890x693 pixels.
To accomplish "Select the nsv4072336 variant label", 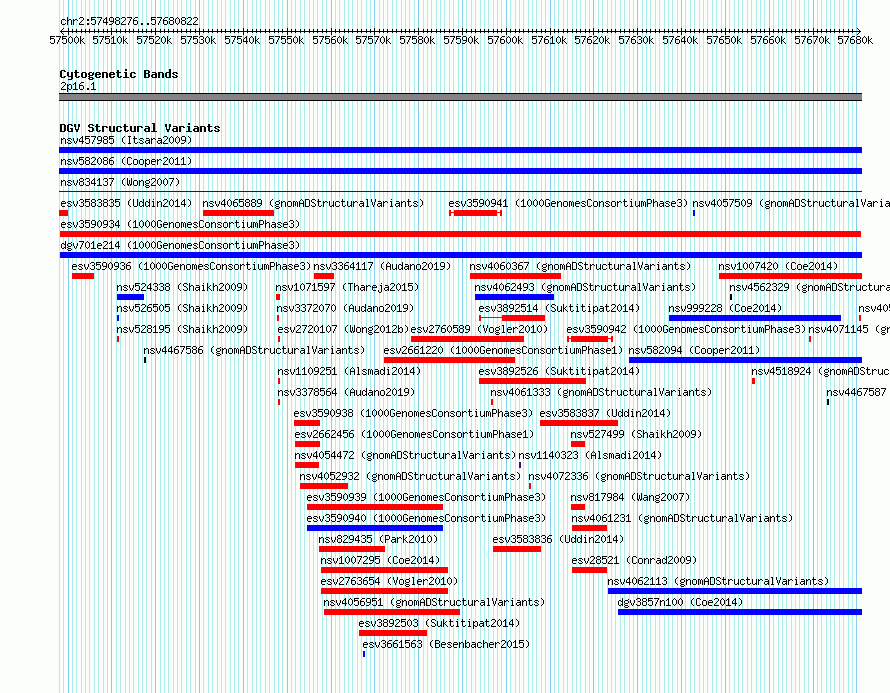I will 639,476.
